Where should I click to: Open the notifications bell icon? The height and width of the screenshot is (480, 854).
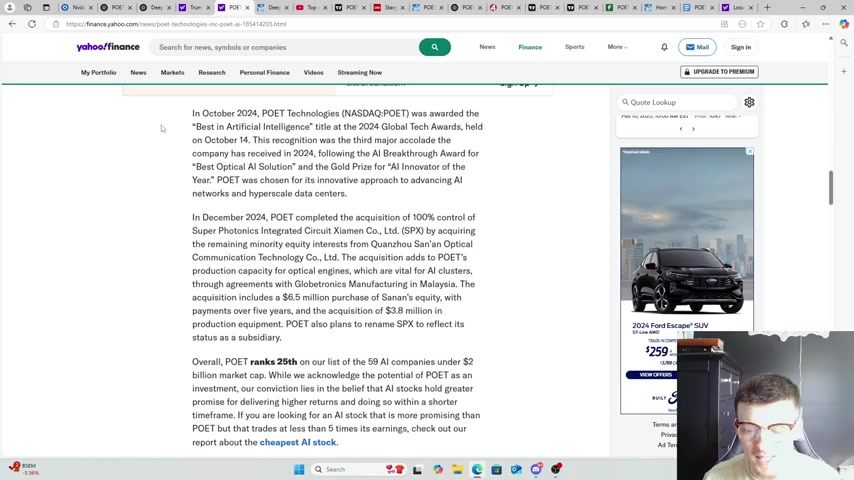click(x=664, y=47)
